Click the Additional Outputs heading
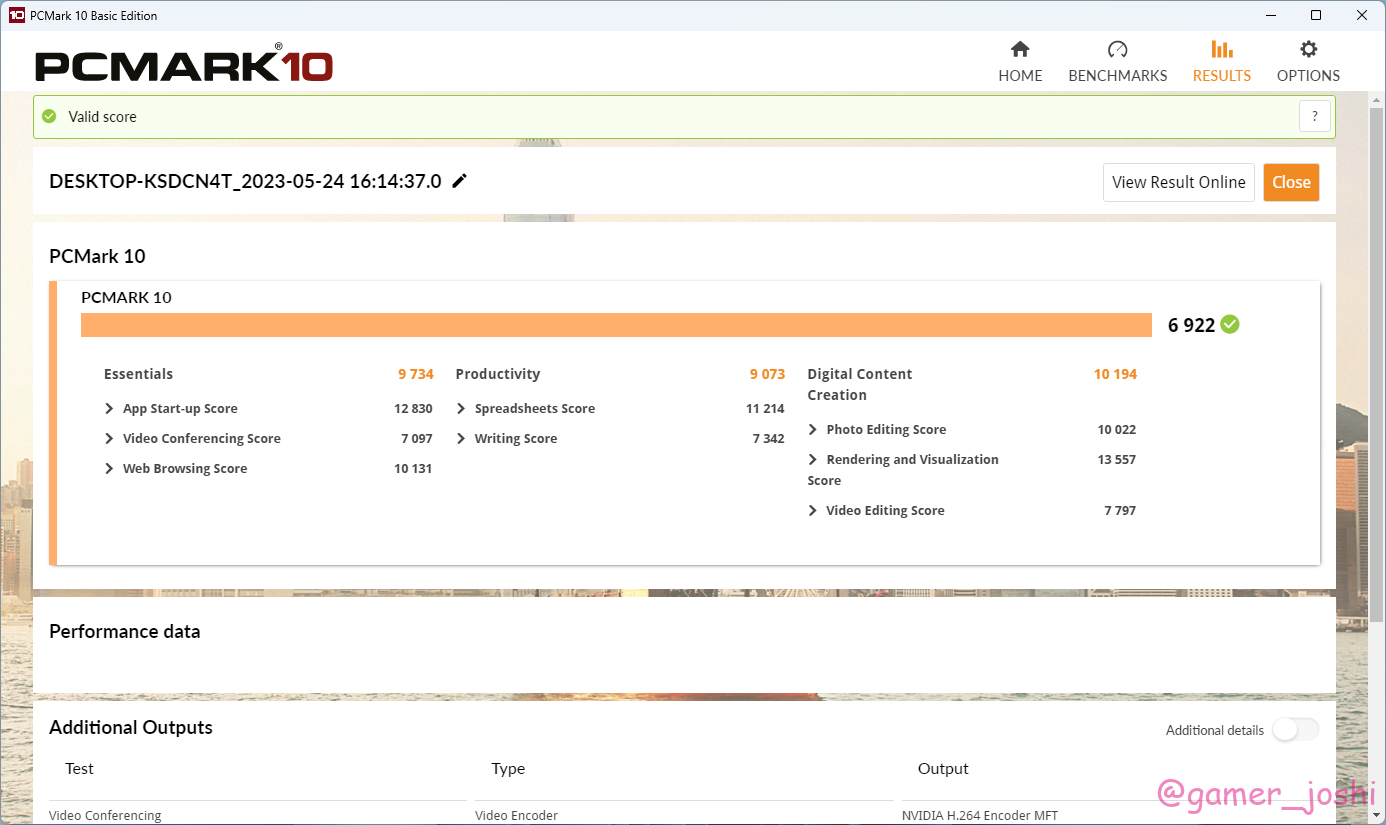 [131, 727]
